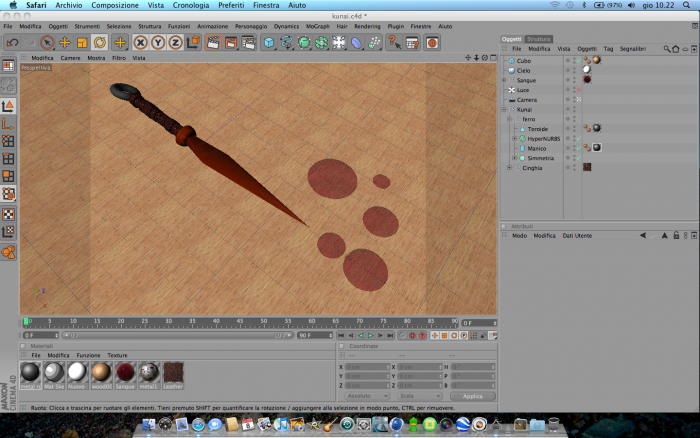The width and height of the screenshot is (700, 438).
Task: Toggle the X axis lock icon
Action: point(140,43)
